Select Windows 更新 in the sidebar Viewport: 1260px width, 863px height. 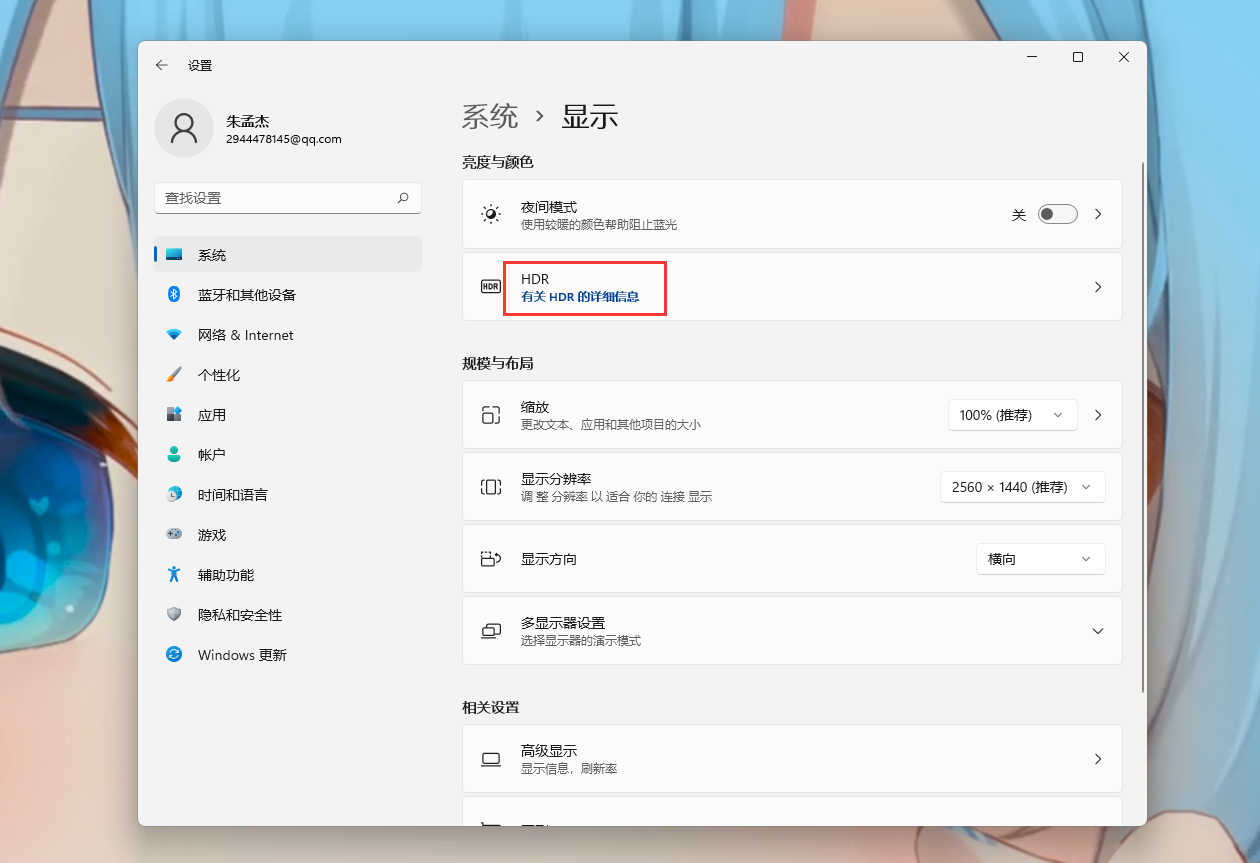pyautogui.click(x=288, y=655)
